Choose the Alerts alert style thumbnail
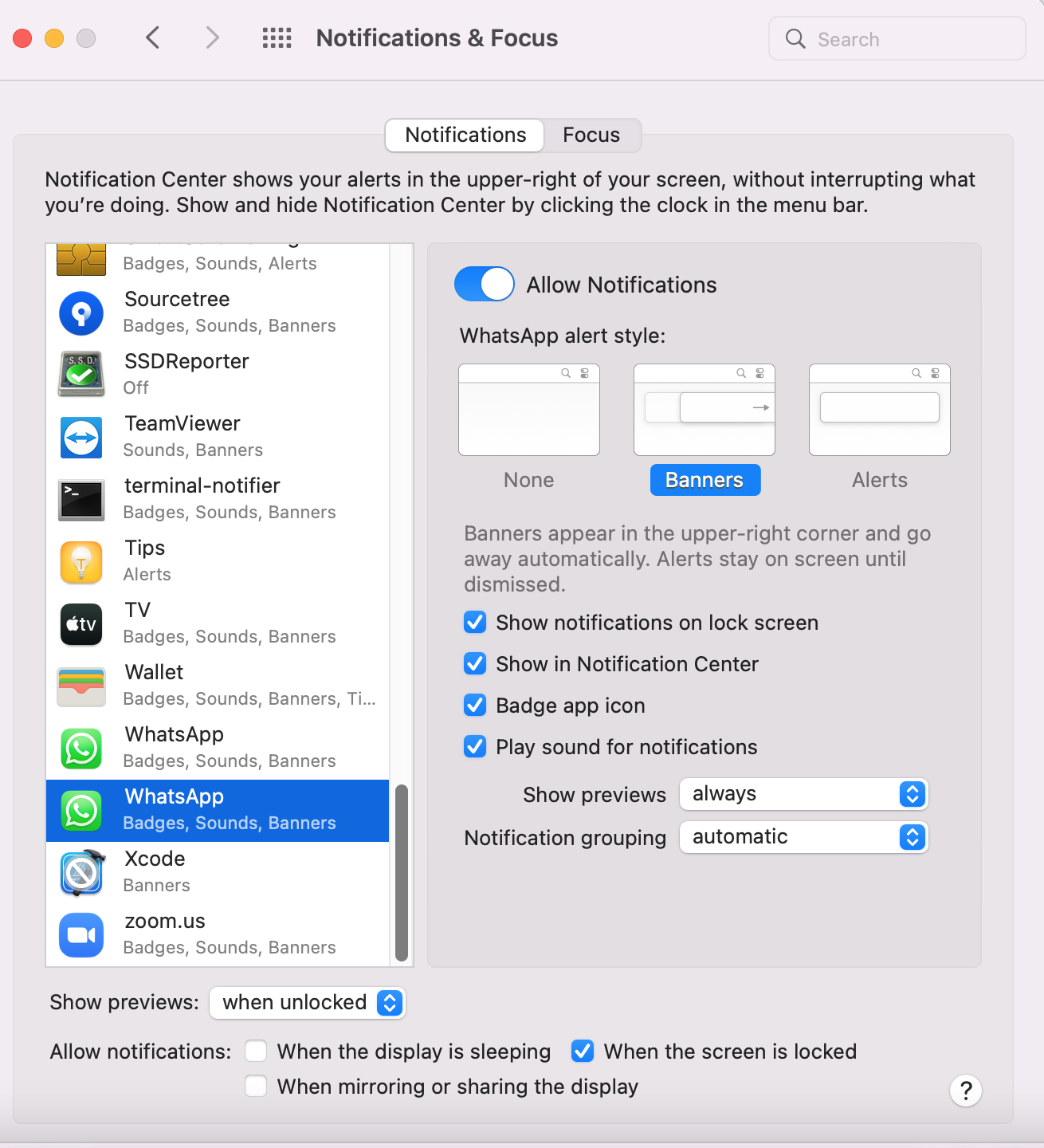This screenshot has width=1044, height=1148. point(880,410)
